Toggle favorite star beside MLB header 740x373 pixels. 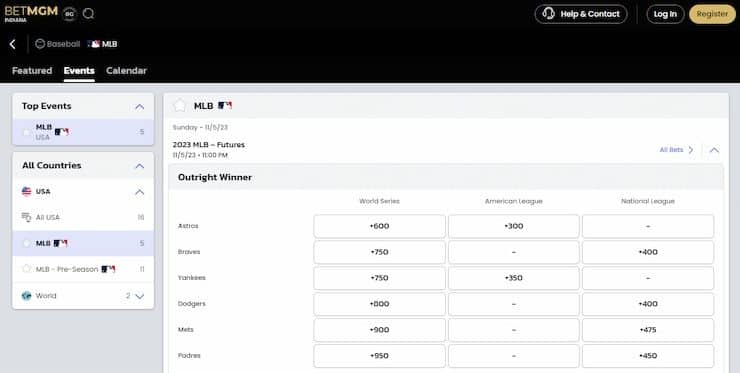pyautogui.click(x=179, y=105)
